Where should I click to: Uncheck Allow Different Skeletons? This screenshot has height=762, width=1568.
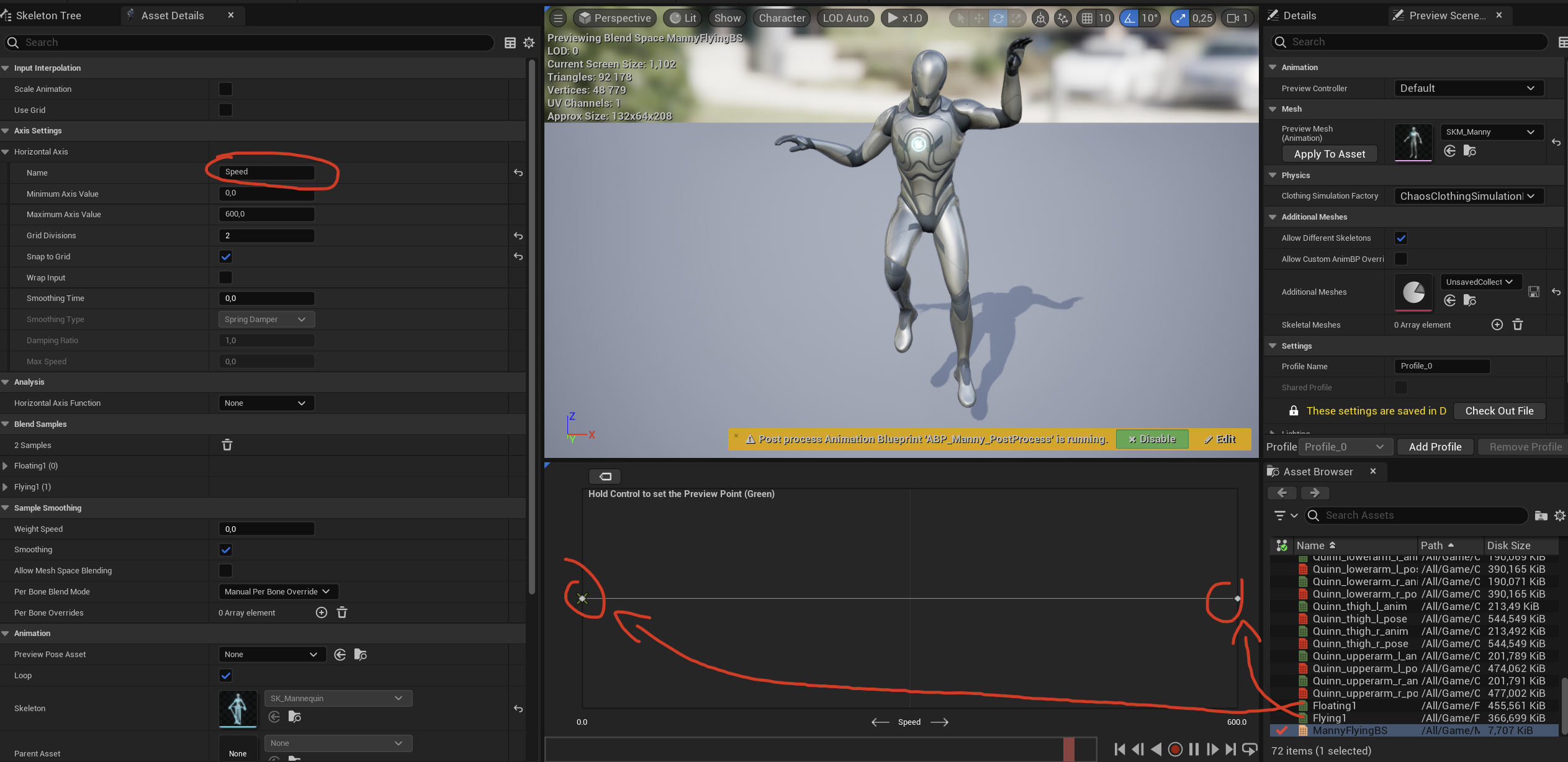[x=1400, y=238]
